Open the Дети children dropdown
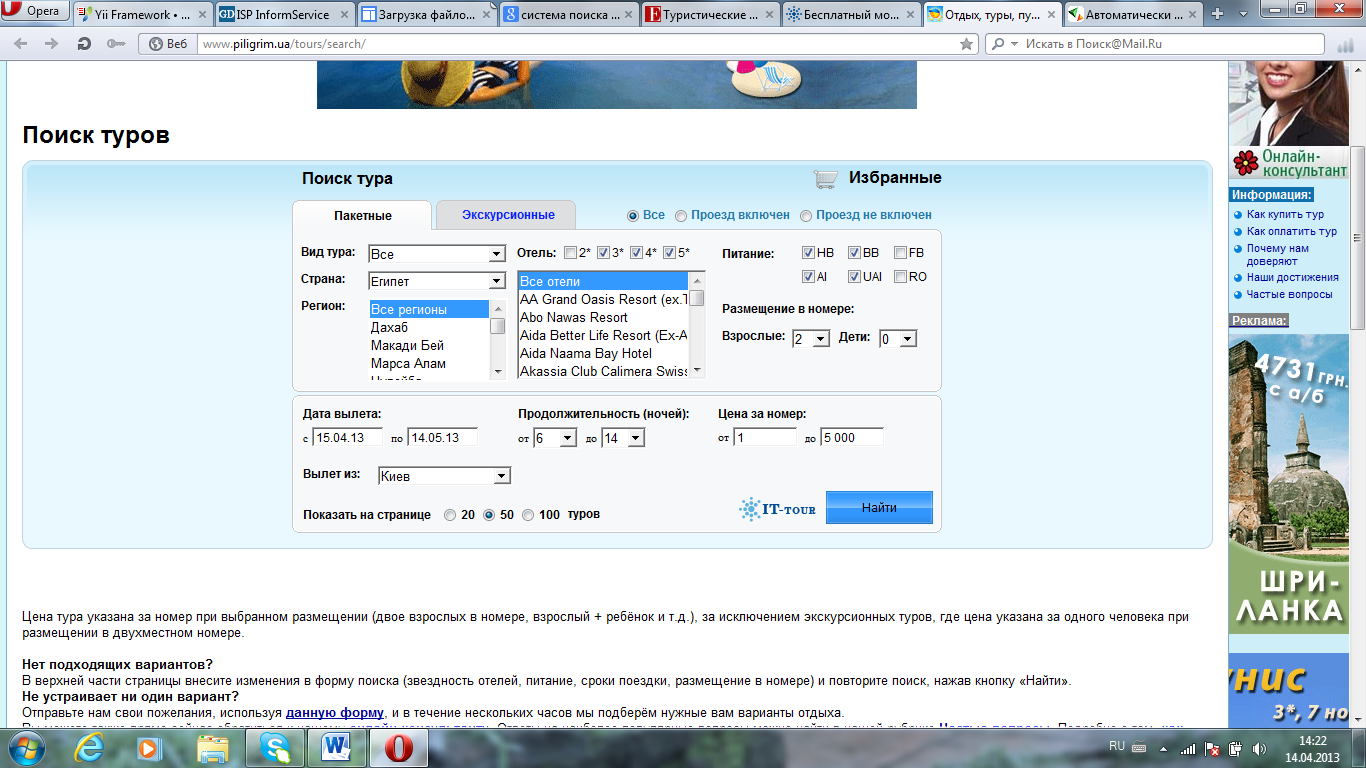The height and width of the screenshot is (768, 1366). coord(897,339)
